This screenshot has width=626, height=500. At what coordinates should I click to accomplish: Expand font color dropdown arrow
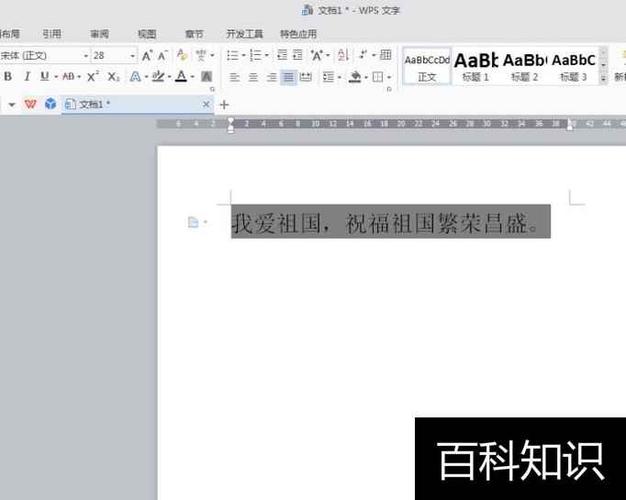192,77
